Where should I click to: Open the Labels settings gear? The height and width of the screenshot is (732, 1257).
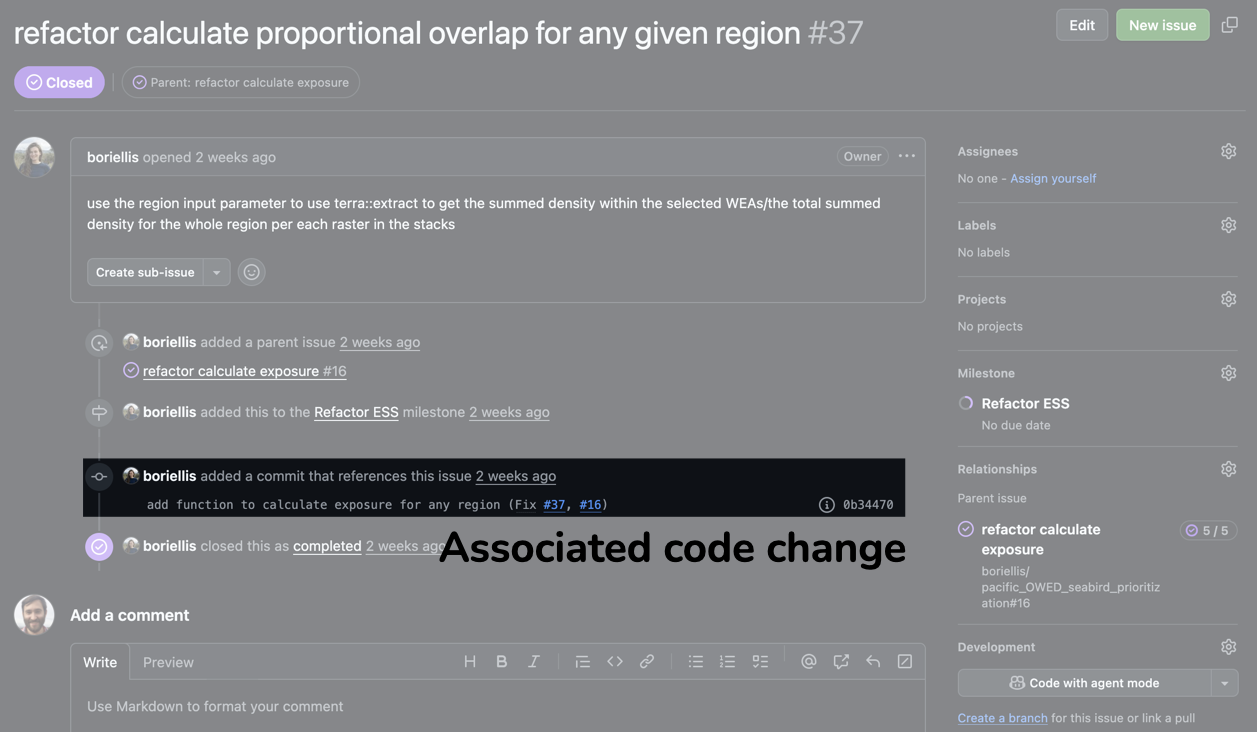pos(1228,226)
